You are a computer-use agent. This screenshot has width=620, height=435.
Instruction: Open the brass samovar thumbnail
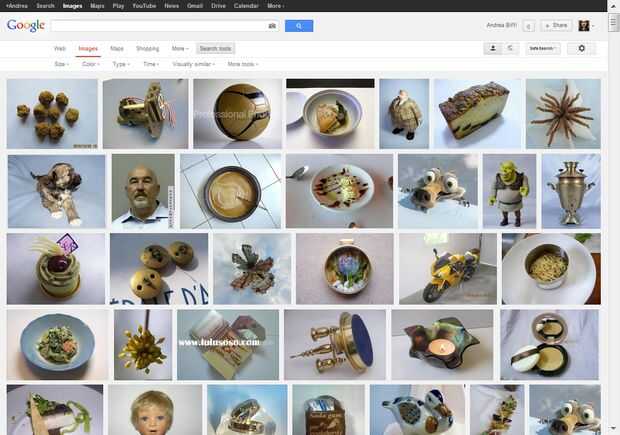571,191
